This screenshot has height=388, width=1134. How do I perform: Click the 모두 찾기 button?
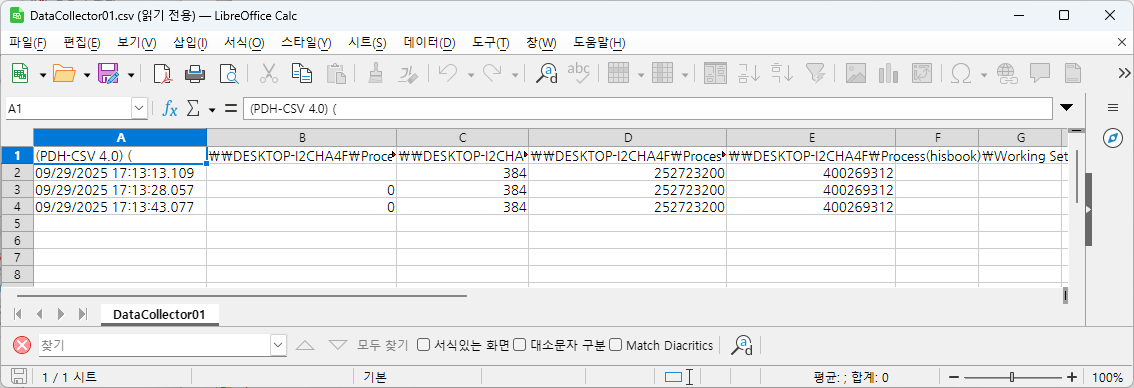383,345
